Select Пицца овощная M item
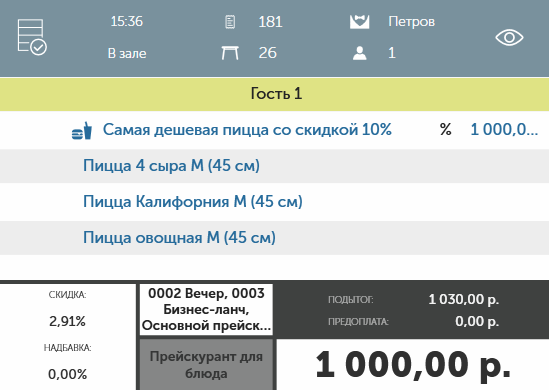The image size is (549, 390). pos(274,238)
